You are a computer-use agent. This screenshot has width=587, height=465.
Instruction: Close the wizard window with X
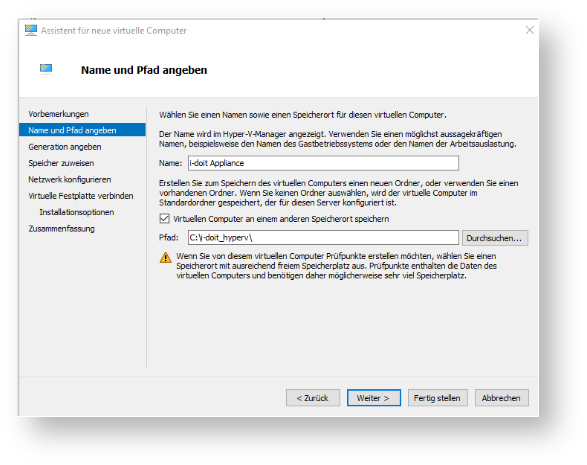(x=529, y=30)
